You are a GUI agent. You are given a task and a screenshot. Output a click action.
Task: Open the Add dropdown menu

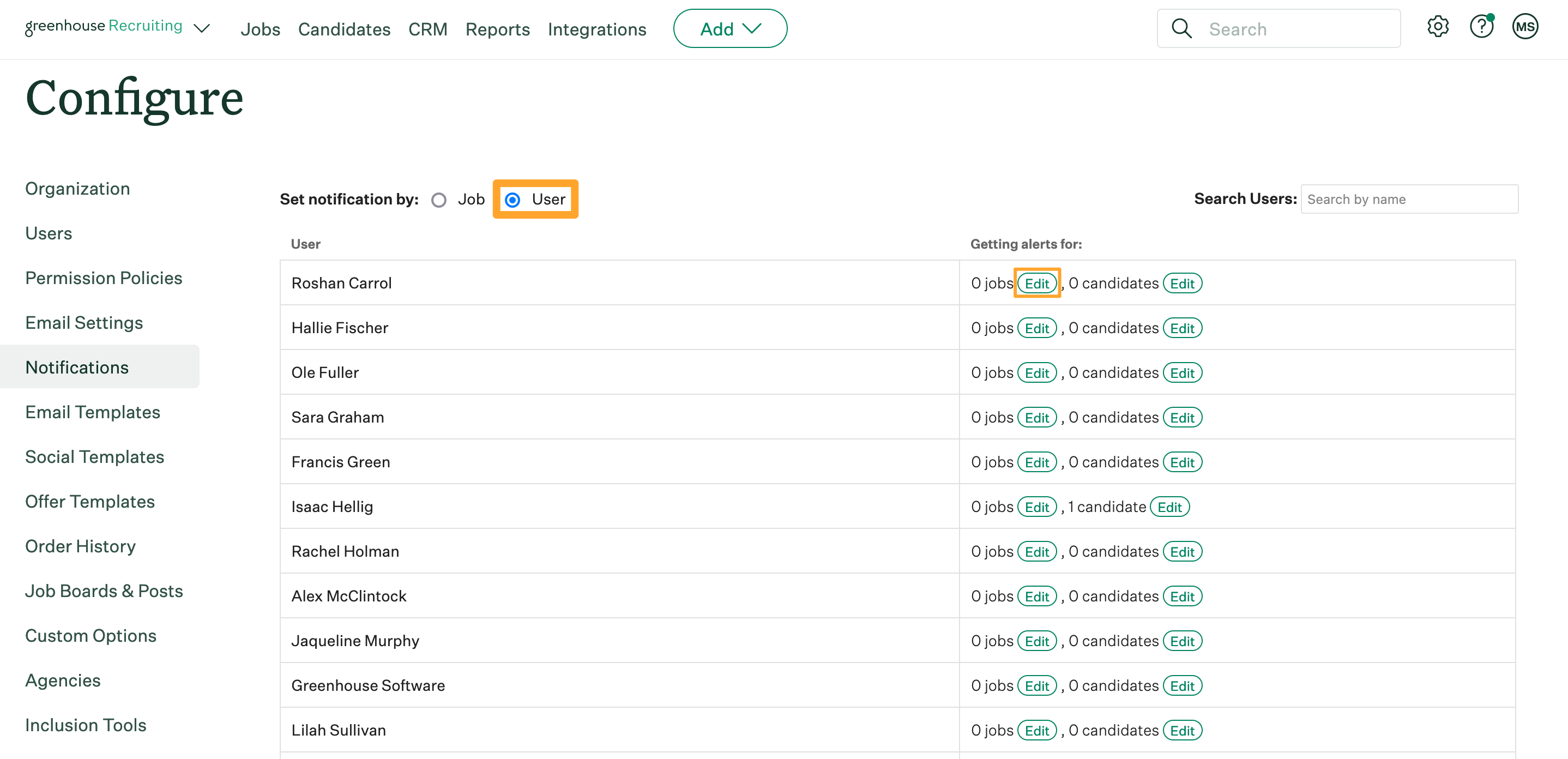click(730, 28)
